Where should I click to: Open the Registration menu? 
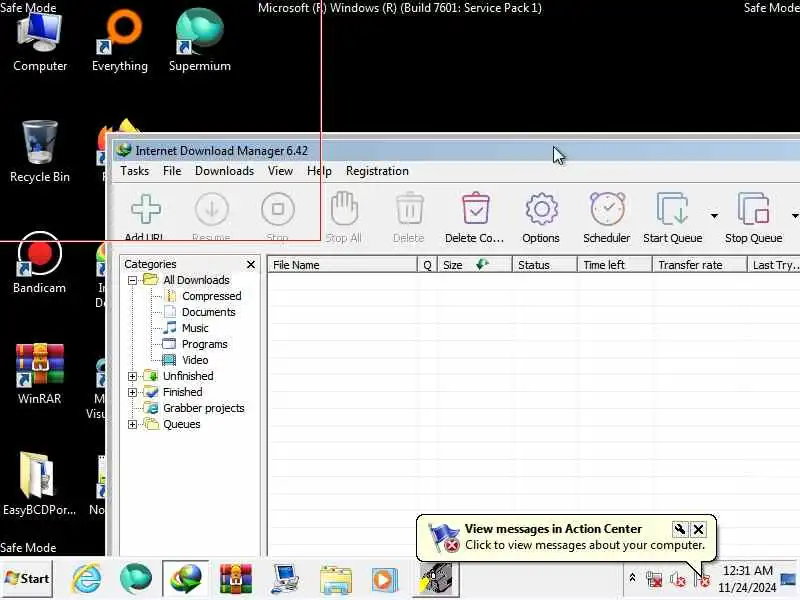377,171
